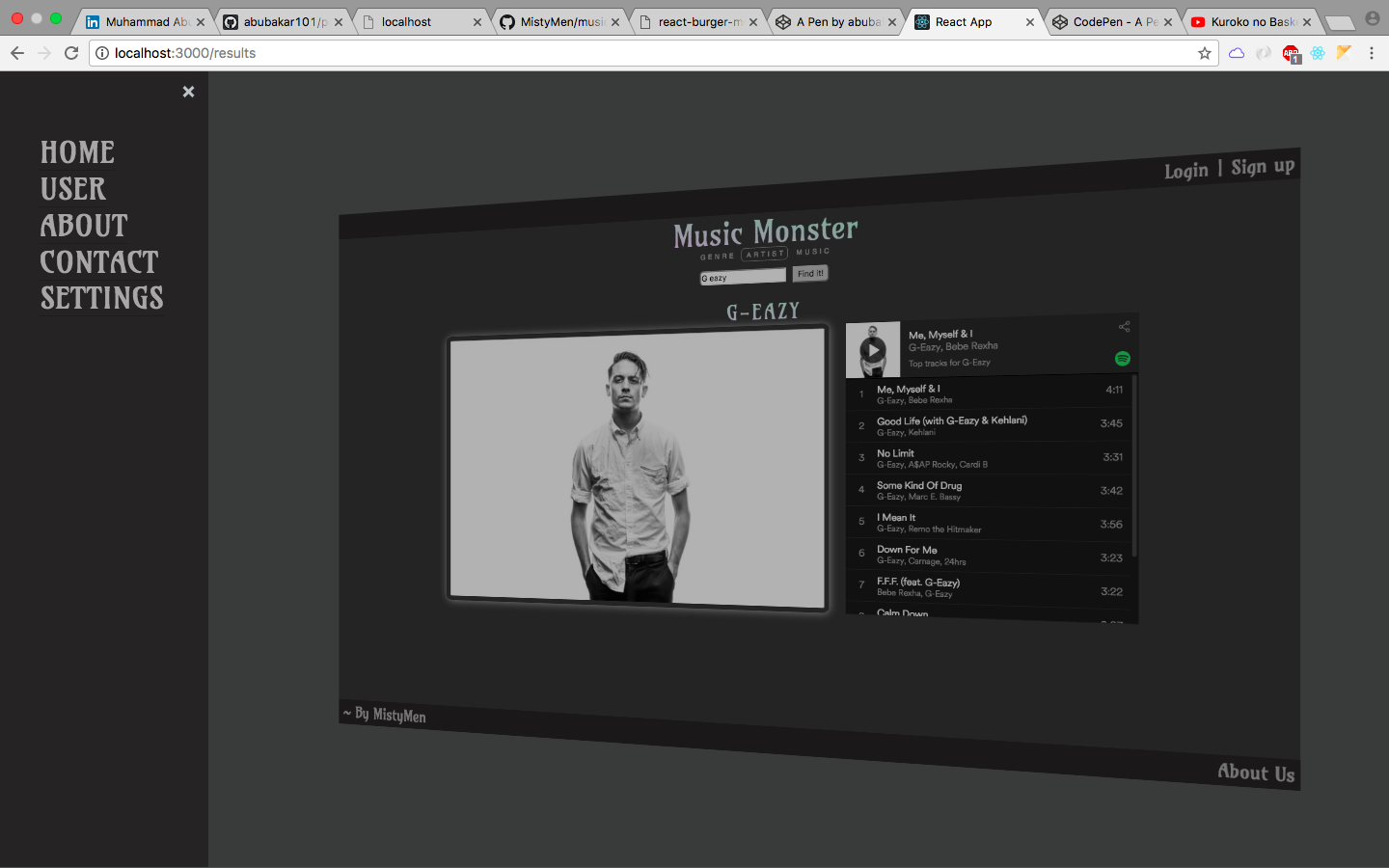Close the React App tab
The image size is (1389, 868).
click(x=1030, y=22)
